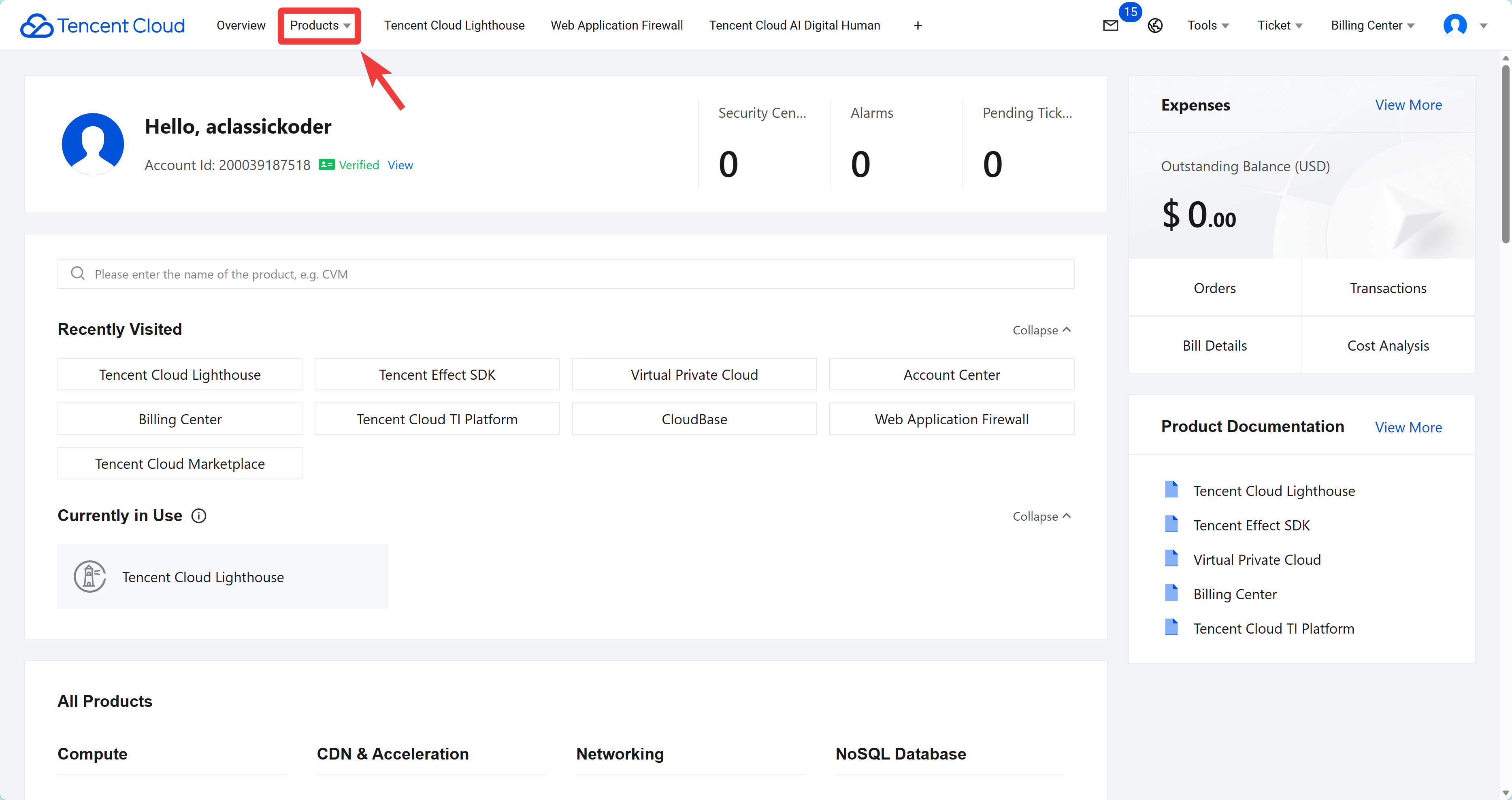Click the page vertical scrollbar
This screenshot has height=800, width=1512.
click(1506, 154)
